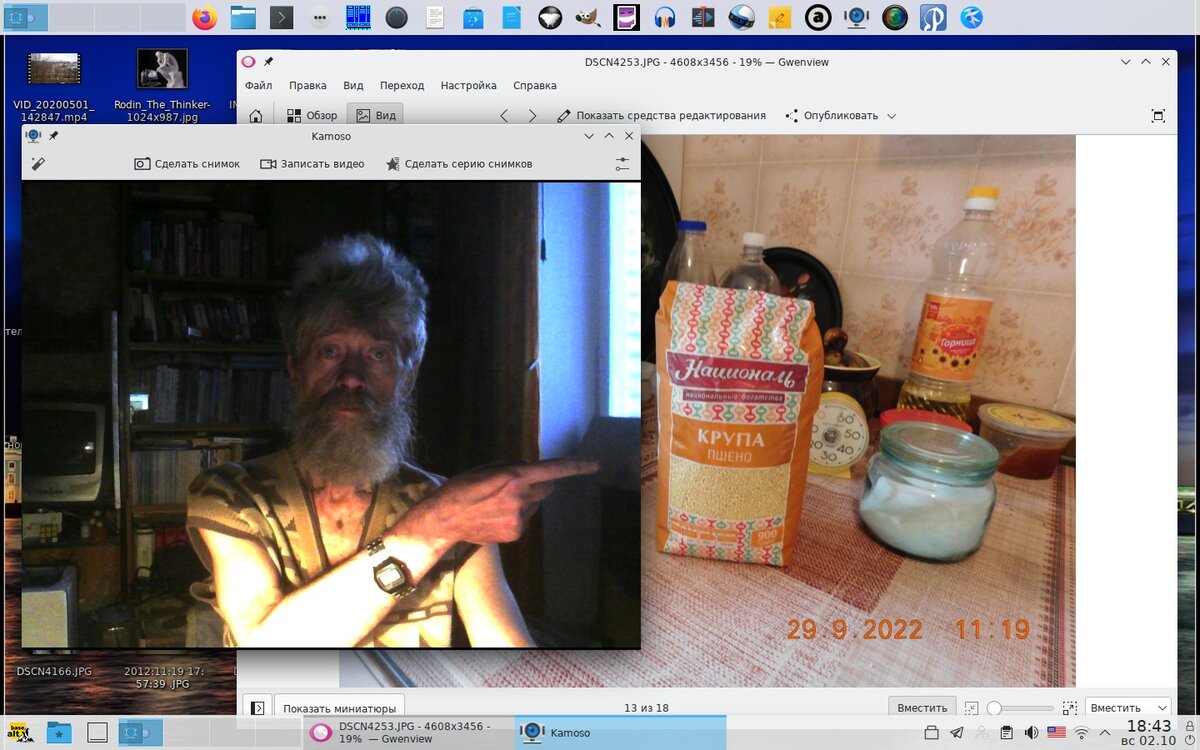Image resolution: width=1200 pixels, height=750 pixels.
Task: Switch to Gwenview taskbar entry
Action: 409,733
